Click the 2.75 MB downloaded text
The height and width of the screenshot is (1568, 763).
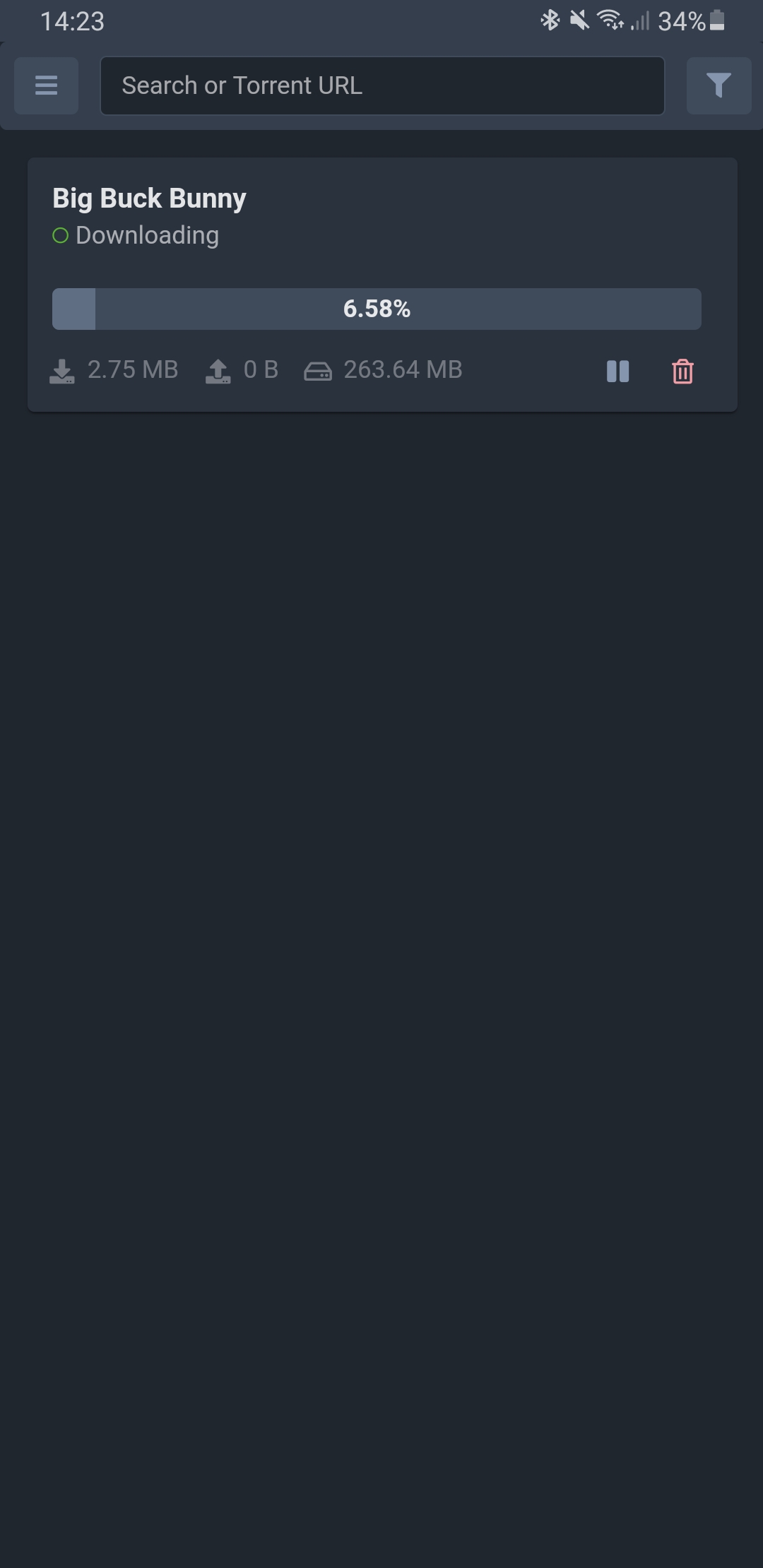(x=133, y=369)
